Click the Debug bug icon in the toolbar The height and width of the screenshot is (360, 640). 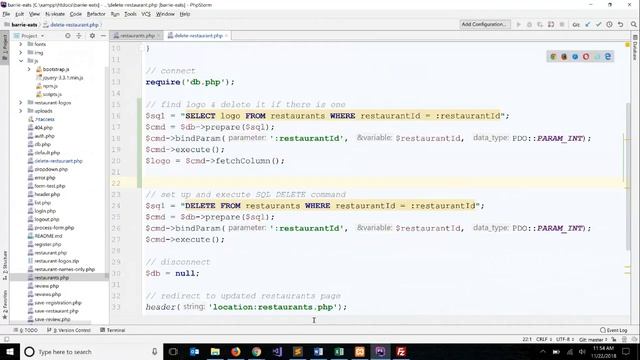tap(529, 24)
